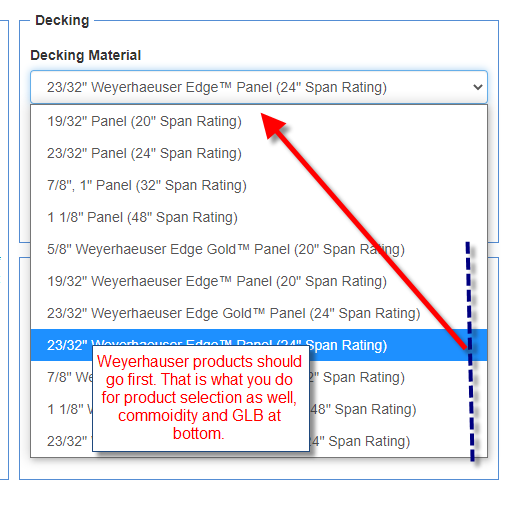Click the Decking section legend title
The image size is (529, 505).
(62, 20)
